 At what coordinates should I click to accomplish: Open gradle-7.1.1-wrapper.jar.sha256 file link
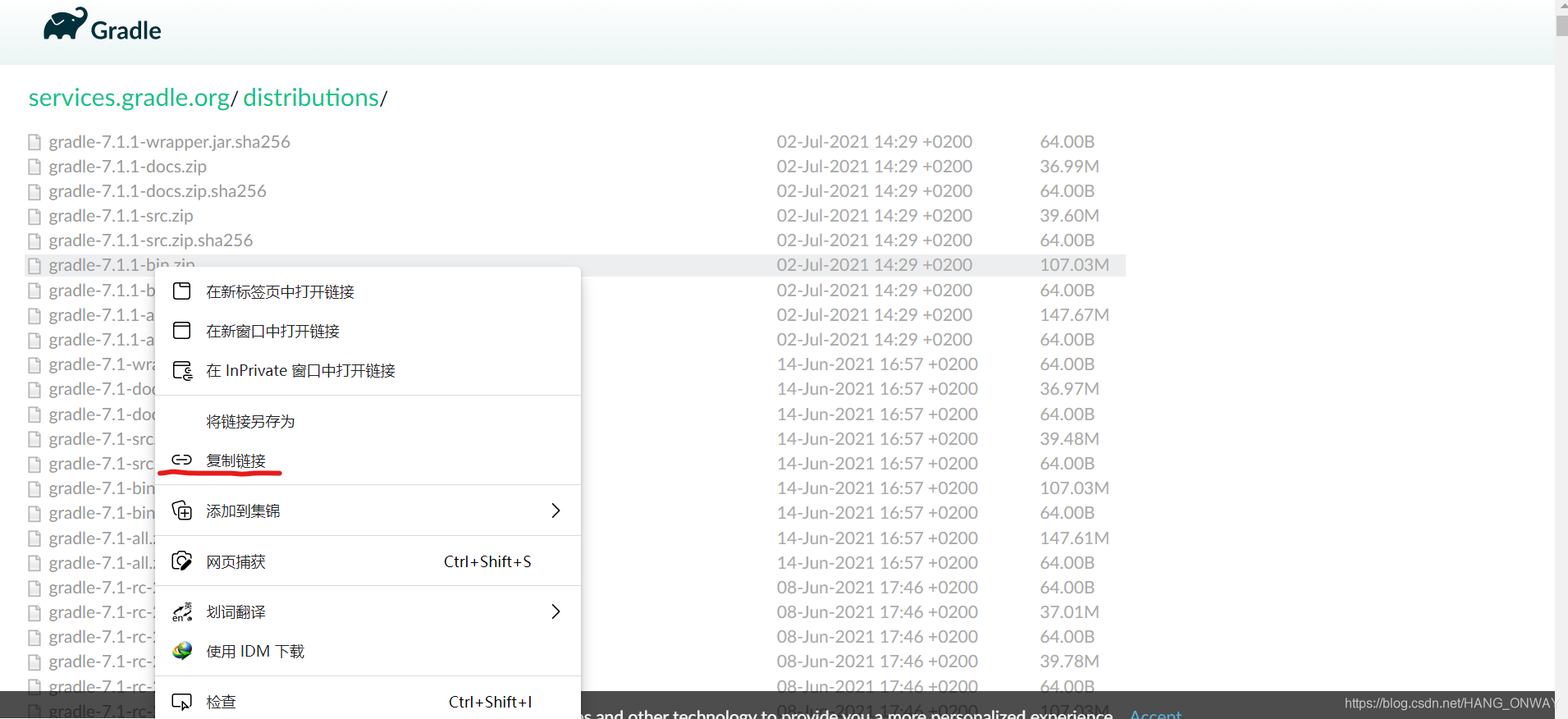[x=169, y=142]
